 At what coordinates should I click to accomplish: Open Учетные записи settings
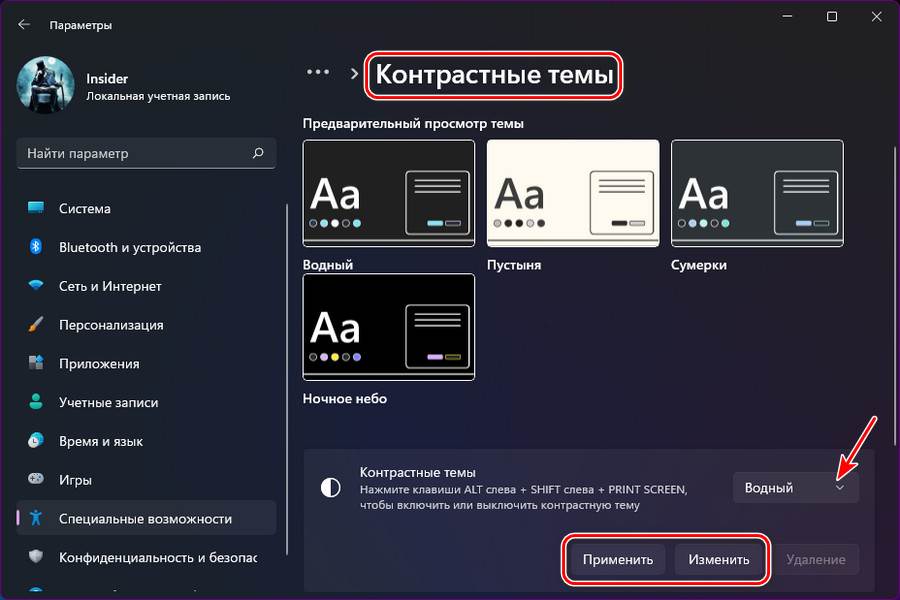point(146,402)
